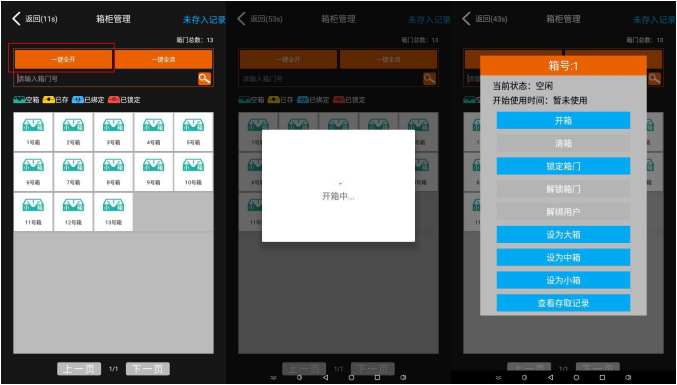Image resolution: width=677 pixels, height=385 pixels.
Task: Click 箱门总数: 13 in left screen
Action: [195, 40]
